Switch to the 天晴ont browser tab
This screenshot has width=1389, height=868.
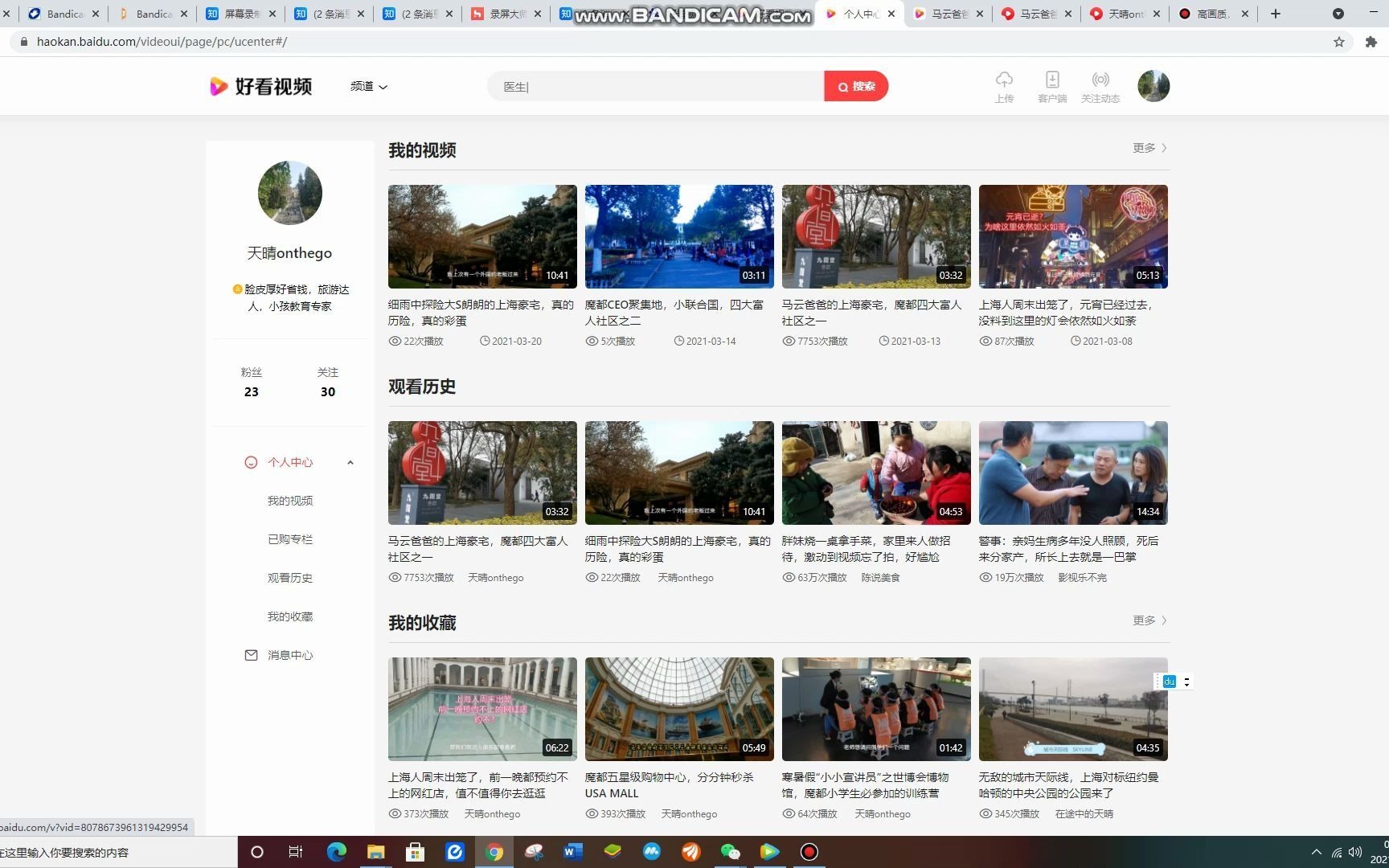click(x=1125, y=14)
